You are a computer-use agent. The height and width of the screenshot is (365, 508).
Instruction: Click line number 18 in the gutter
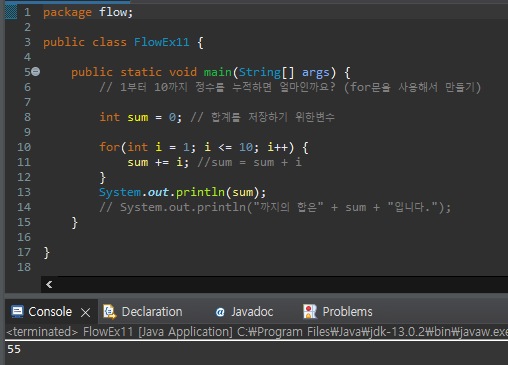(x=24, y=267)
